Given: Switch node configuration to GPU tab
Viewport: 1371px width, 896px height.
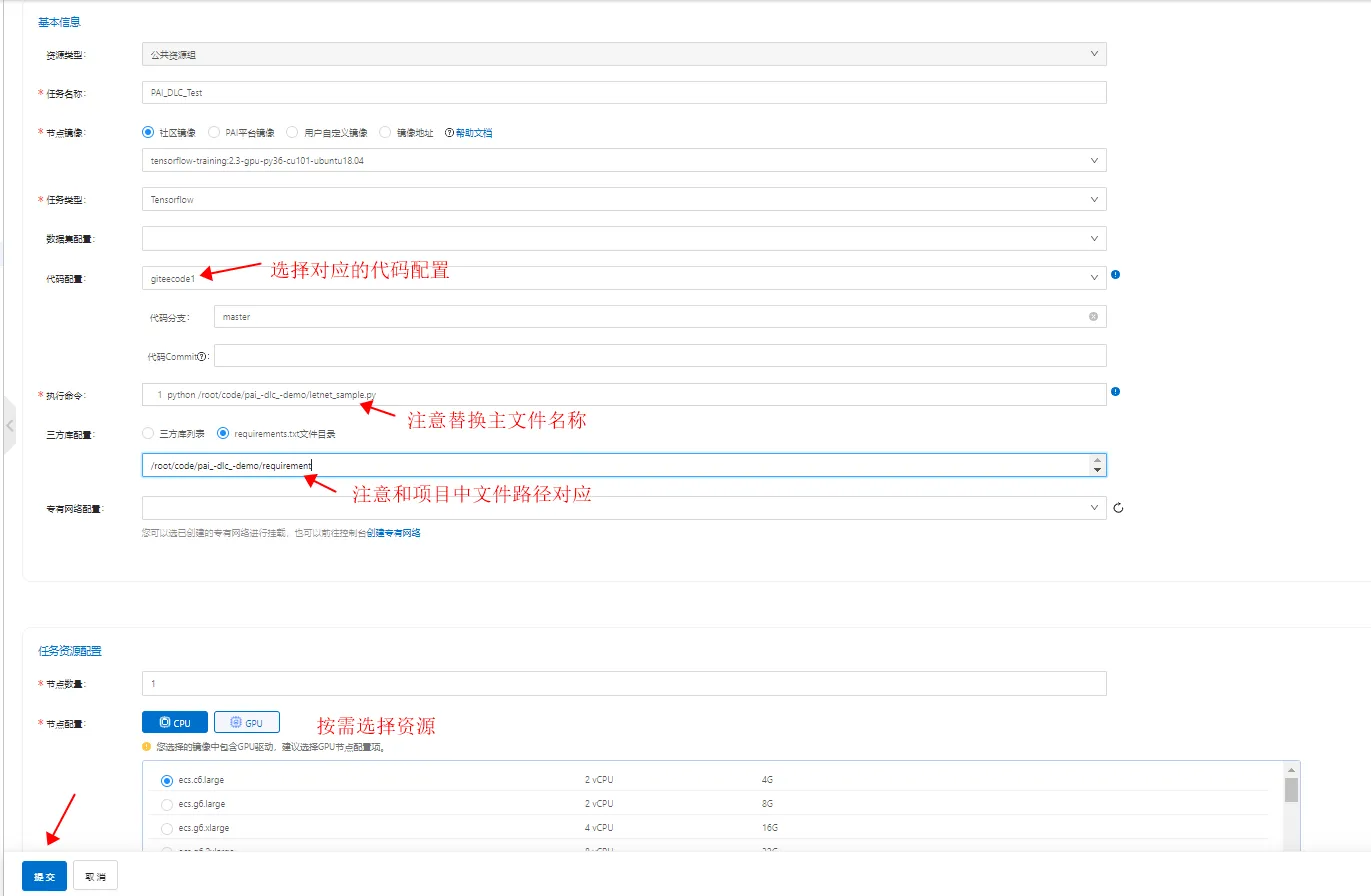Looking at the screenshot, I should [246, 722].
